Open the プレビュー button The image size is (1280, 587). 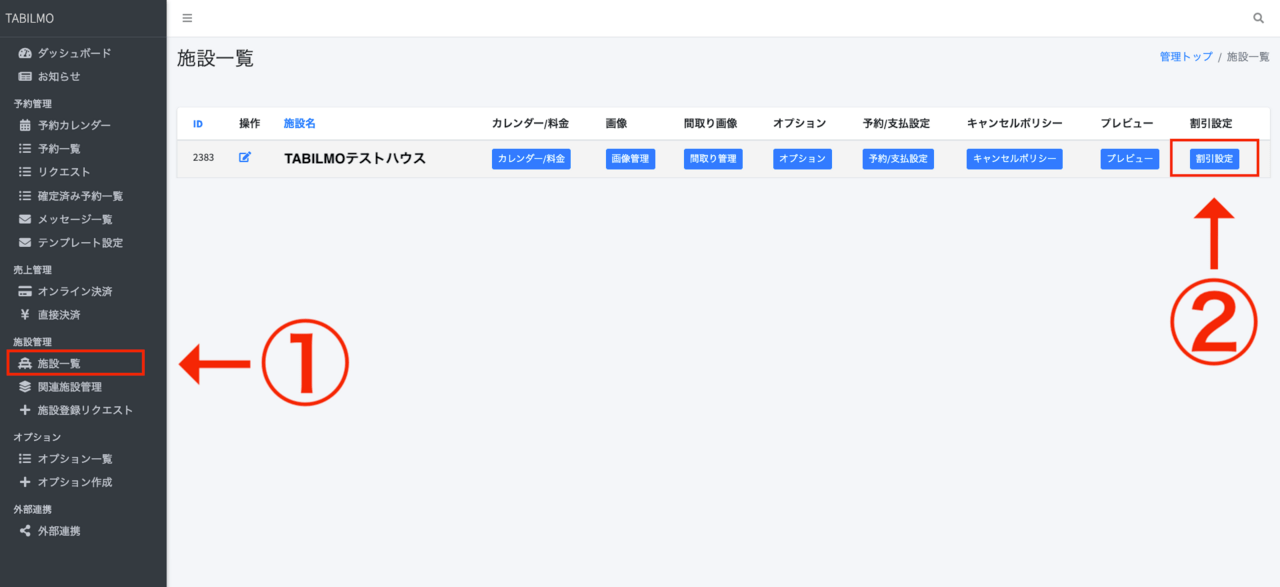[x=1130, y=159]
